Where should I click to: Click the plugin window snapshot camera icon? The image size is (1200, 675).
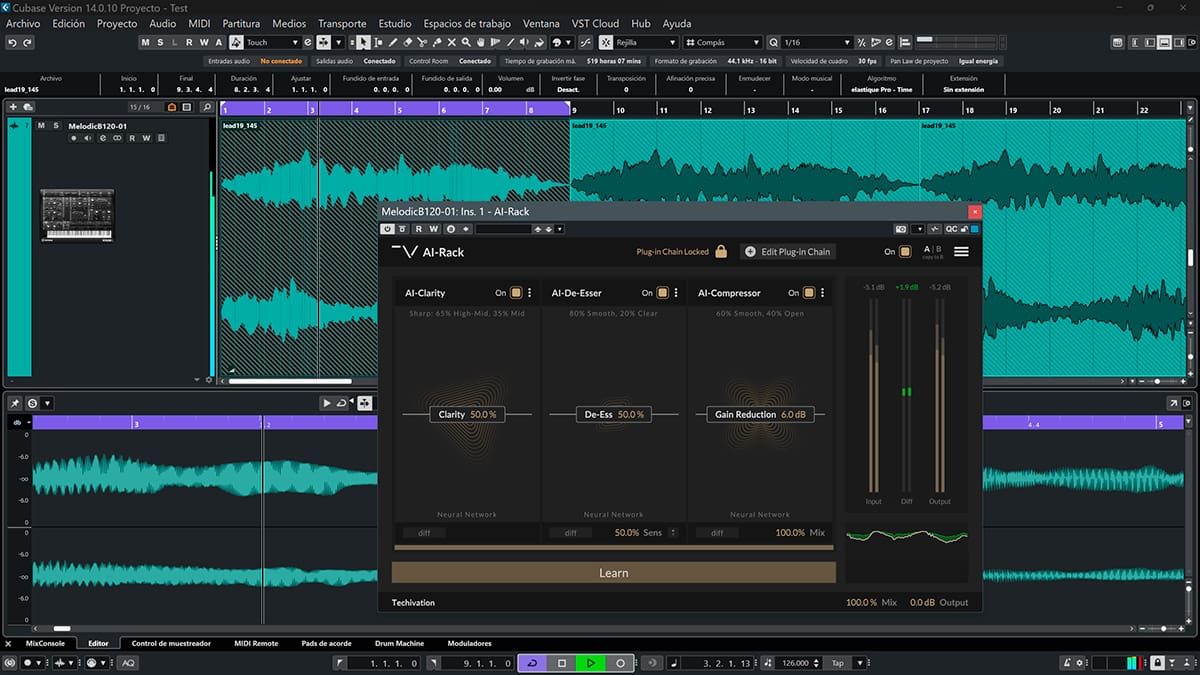point(901,229)
